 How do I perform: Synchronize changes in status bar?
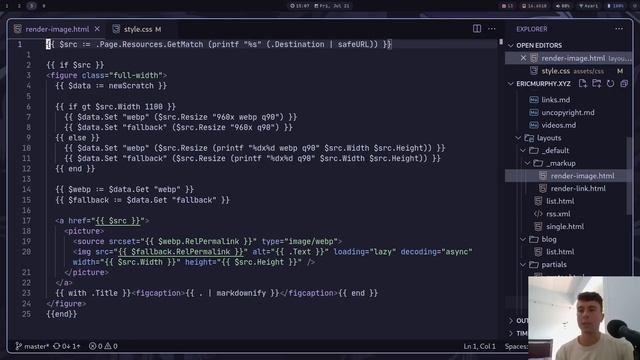pyautogui.click(x=67, y=346)
